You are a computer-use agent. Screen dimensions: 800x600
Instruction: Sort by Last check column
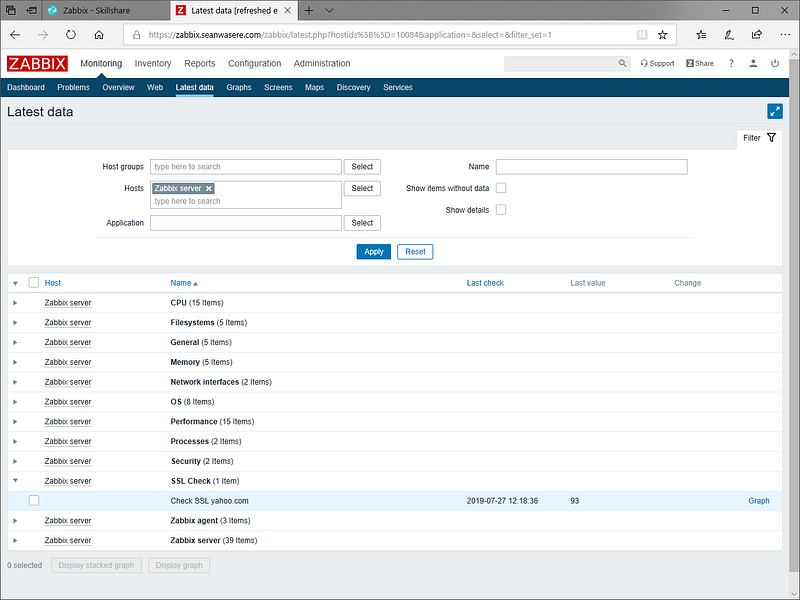coord(485,283)
